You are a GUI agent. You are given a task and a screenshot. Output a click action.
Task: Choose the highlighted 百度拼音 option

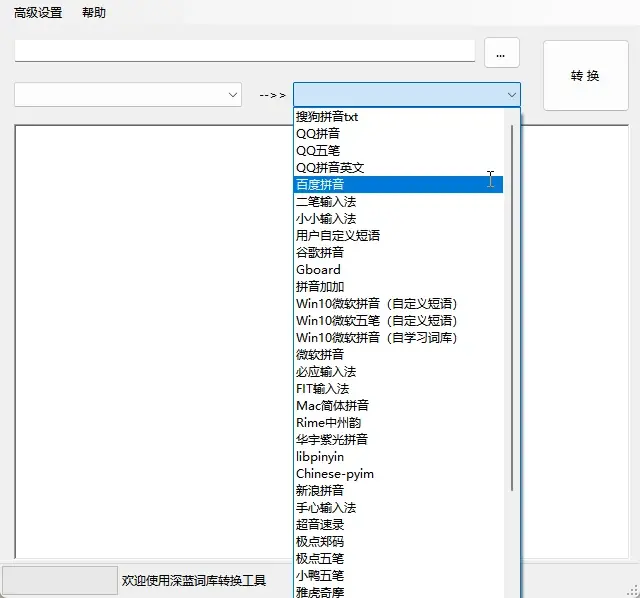(320, 185)
